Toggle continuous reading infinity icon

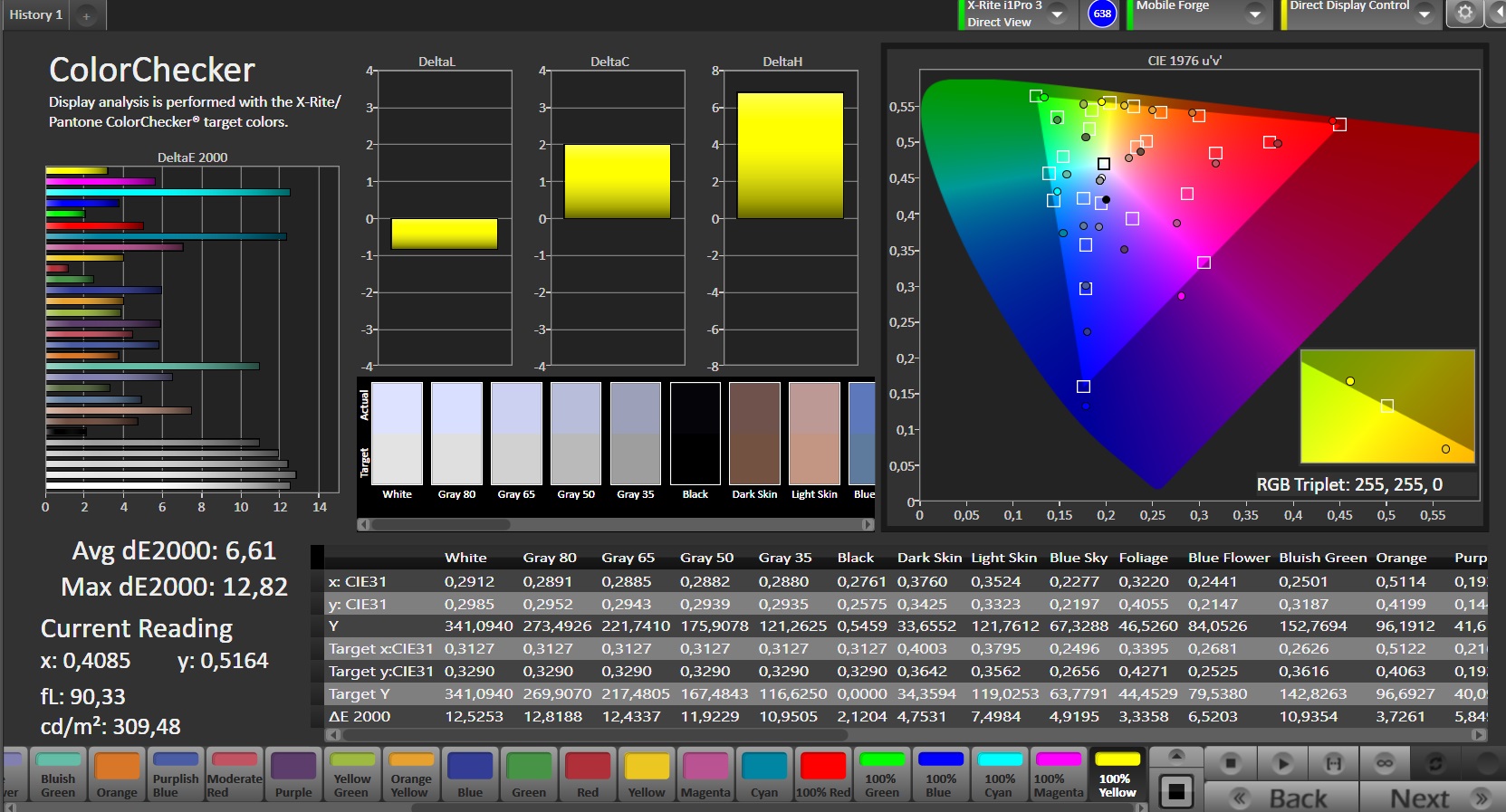[1385, 763]
